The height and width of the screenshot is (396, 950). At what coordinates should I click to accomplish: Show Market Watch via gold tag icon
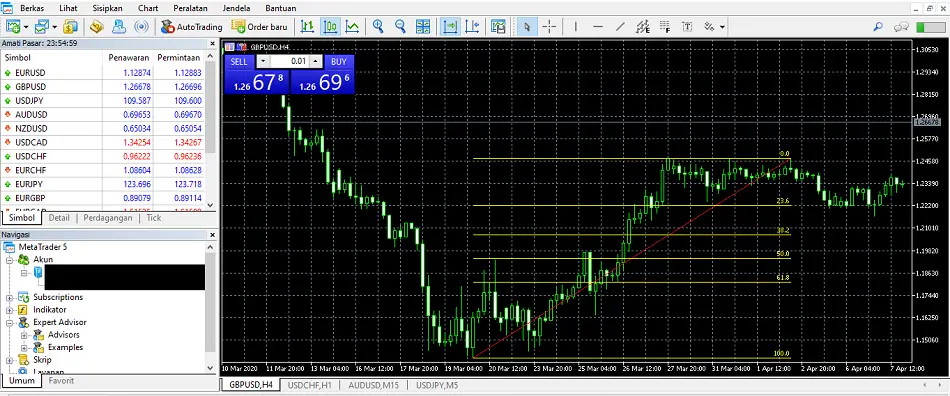click(97, 27)
